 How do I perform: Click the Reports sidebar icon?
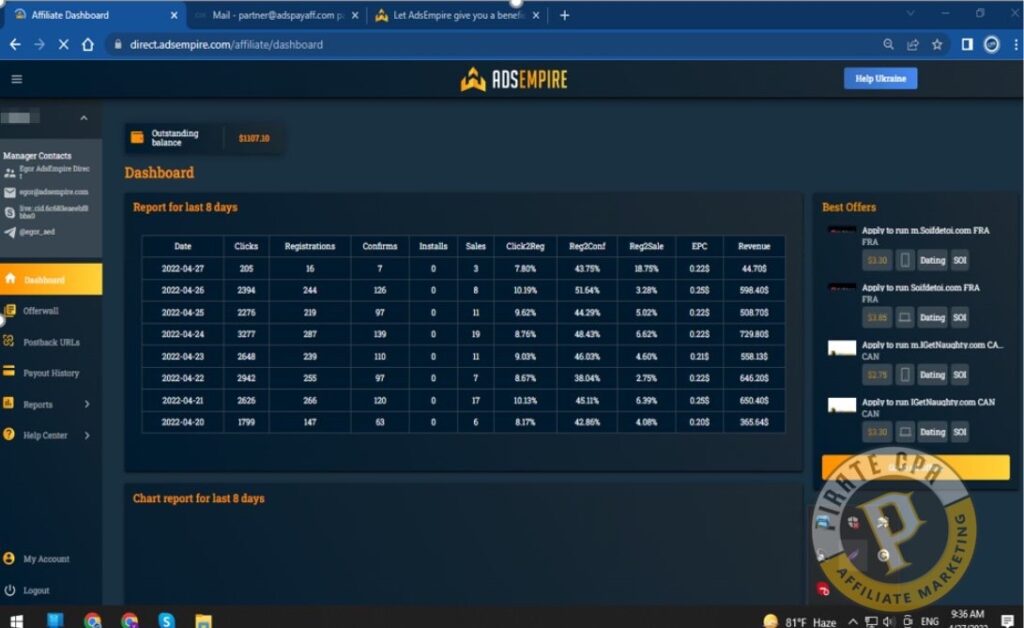8,403
